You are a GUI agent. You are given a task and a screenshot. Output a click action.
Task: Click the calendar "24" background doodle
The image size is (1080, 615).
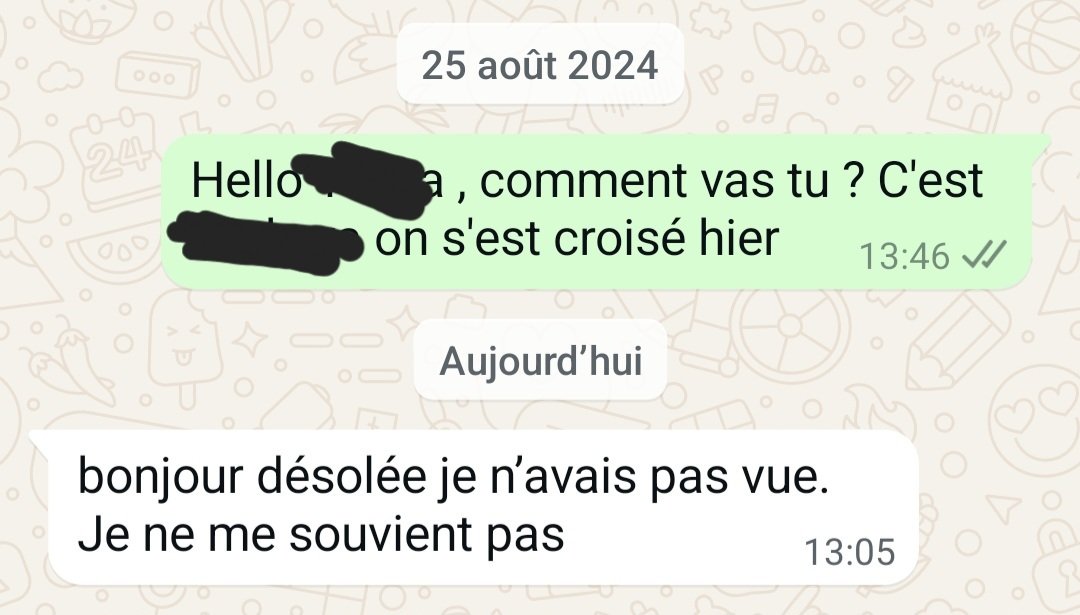pyautogui.click(x=117, y=160)
